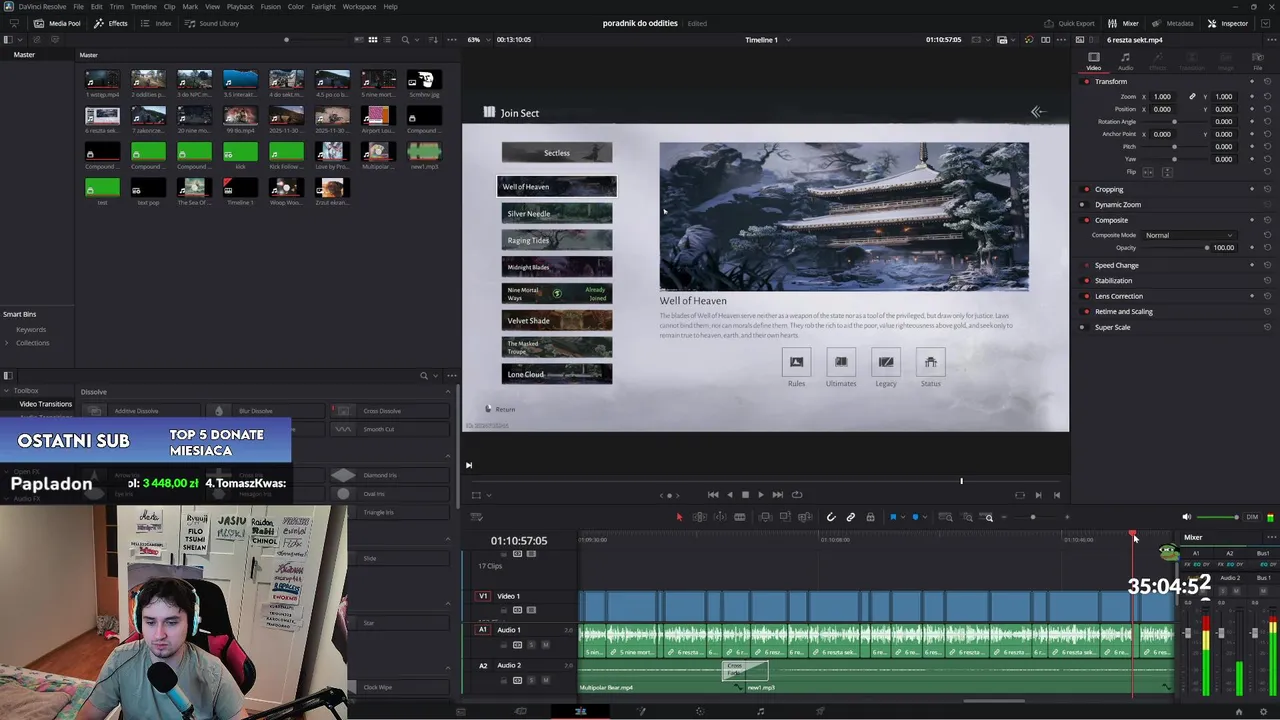Click the timeline zoom custom magnifier icon
The image size is (1280, 720).
click(988, 517)
